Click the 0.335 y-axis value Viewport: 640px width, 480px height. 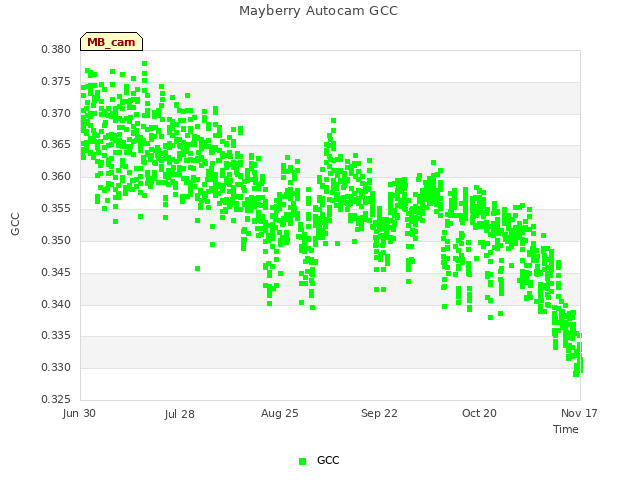tap(56, 336)
